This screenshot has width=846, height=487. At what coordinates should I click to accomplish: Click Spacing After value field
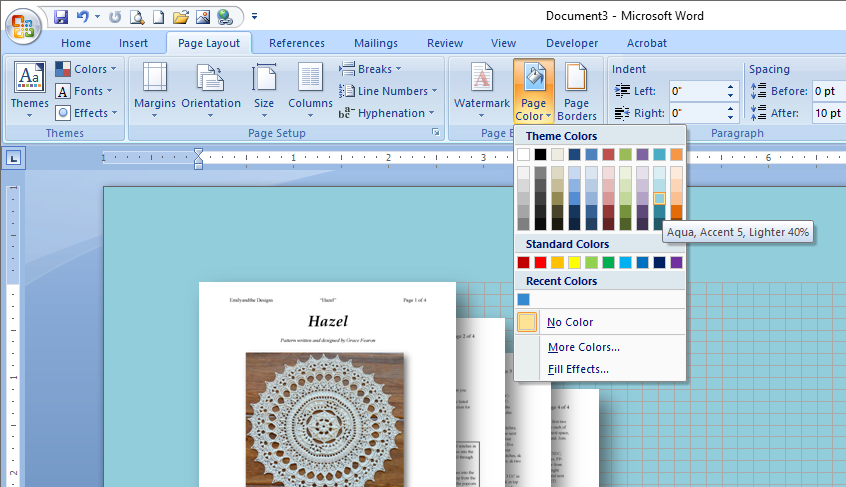[x=829, y=113]
